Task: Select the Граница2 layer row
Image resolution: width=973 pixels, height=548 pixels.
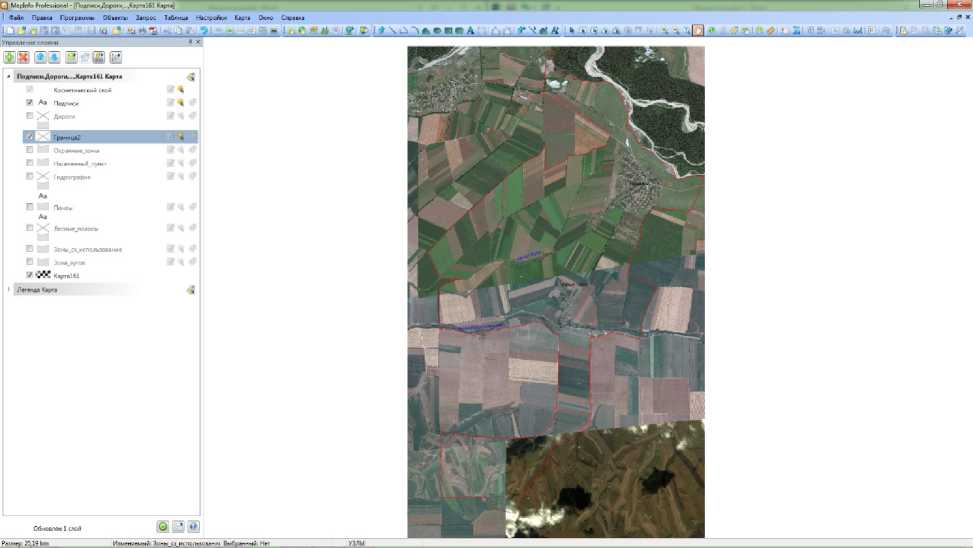Action: [110, 137]
